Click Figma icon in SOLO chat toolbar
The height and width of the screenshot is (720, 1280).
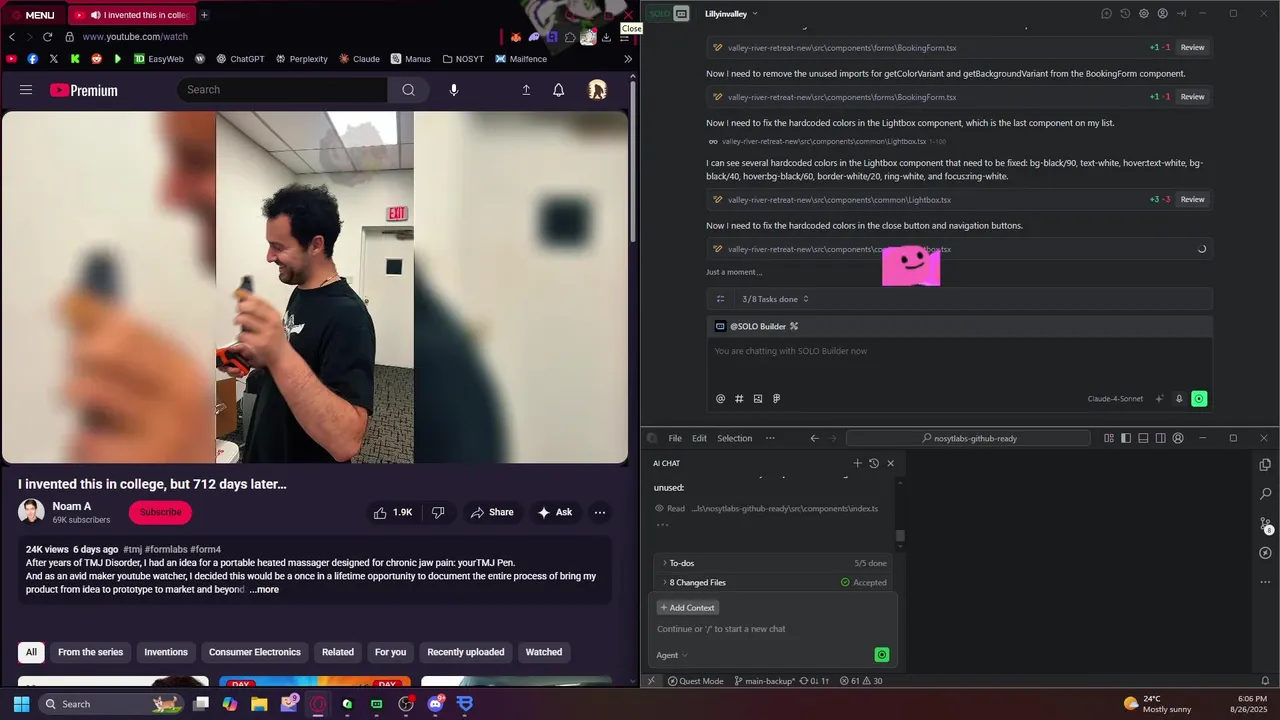click(776, 398)
